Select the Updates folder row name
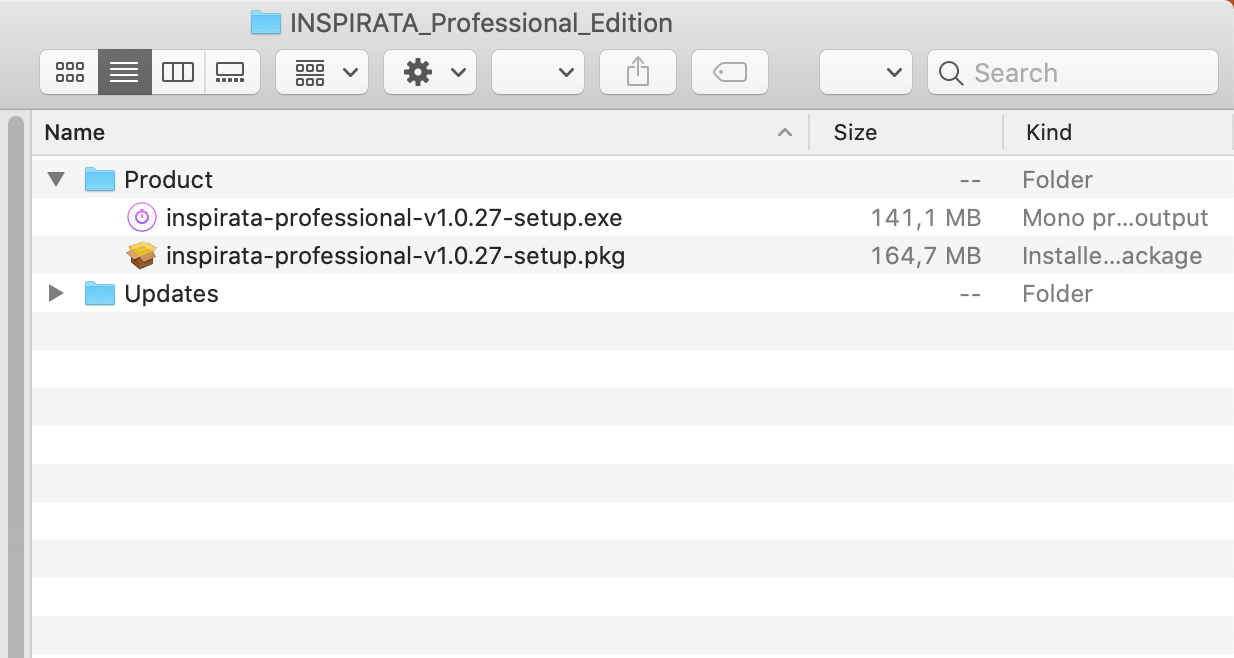 click(171, 294)
